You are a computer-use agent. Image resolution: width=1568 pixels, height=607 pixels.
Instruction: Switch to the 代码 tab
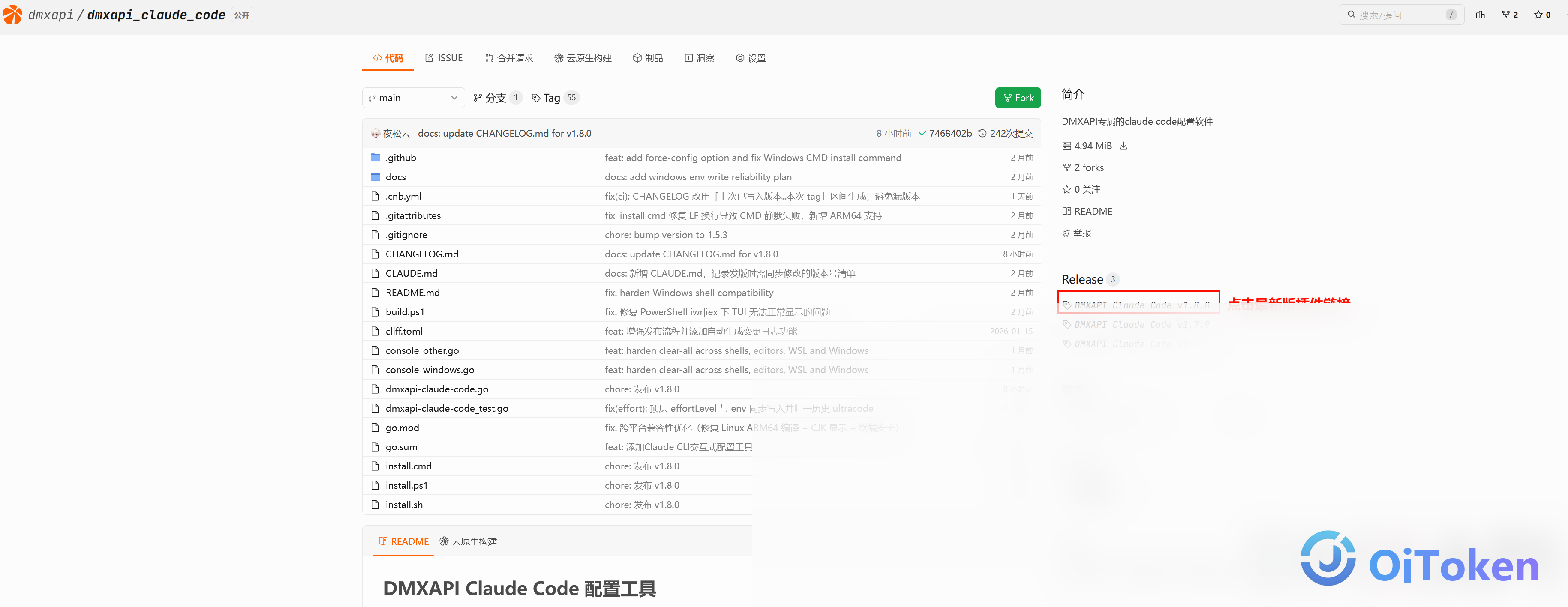click(x=388, y=58)
